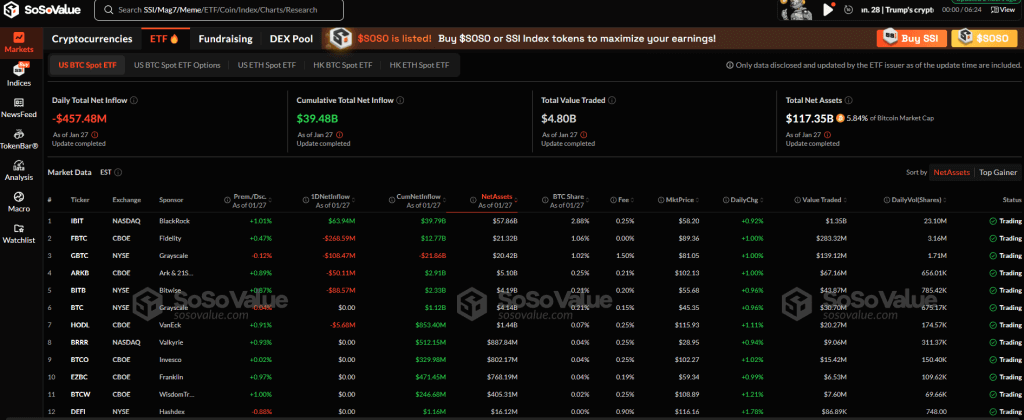Switch to Cryptocurrencies tab

[92, 39]
